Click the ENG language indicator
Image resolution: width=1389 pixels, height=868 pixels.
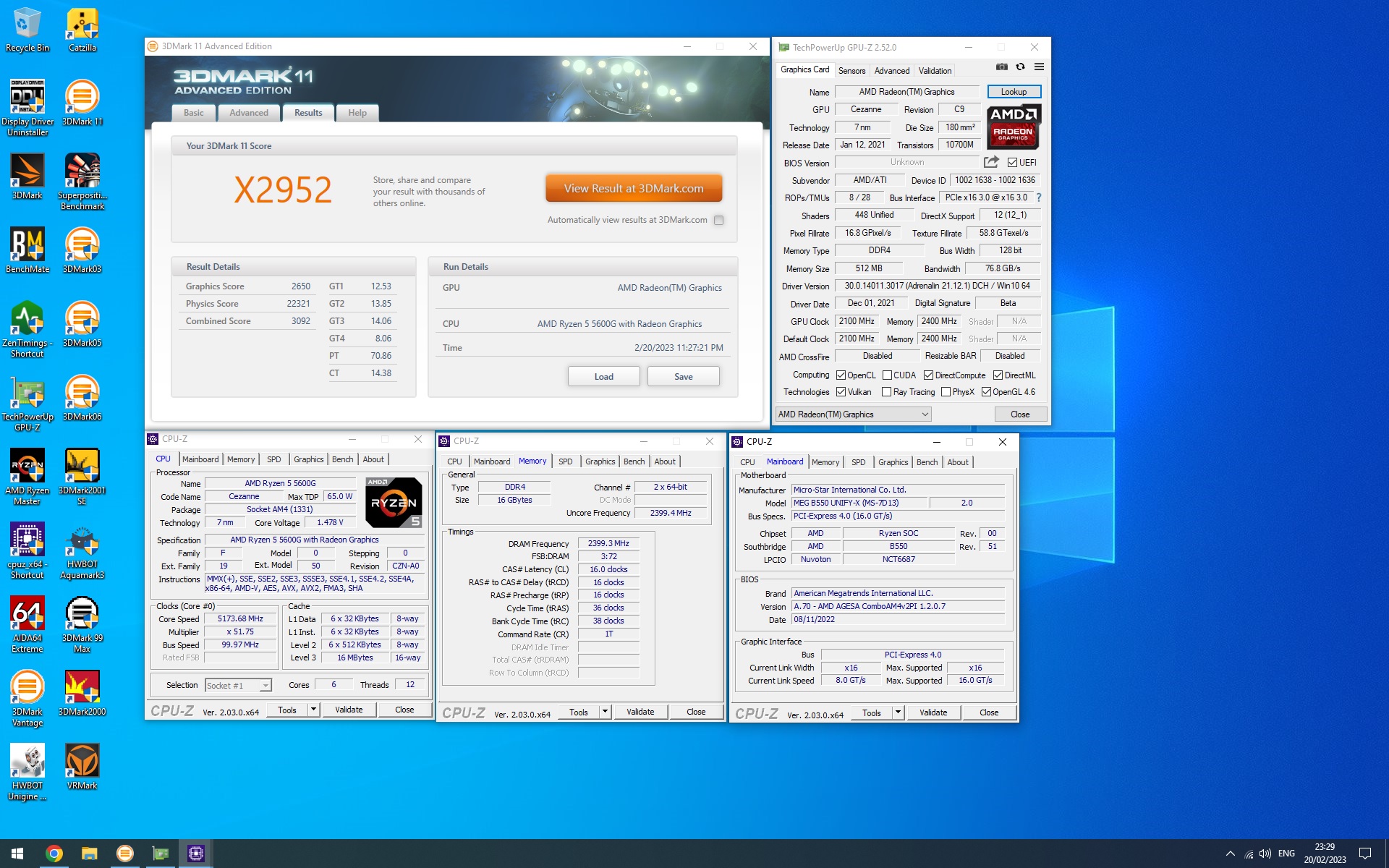pyautogui.click(x=1286, y=854)
